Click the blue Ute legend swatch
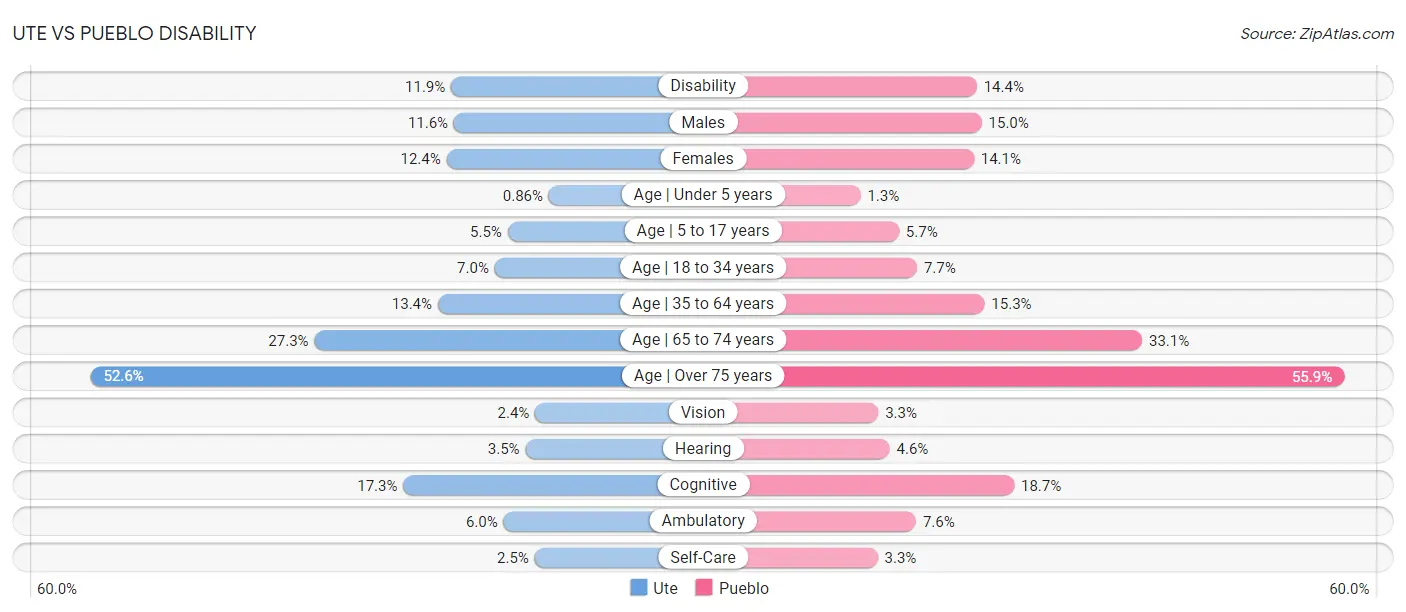The image size is (1406, 612). 639,588
